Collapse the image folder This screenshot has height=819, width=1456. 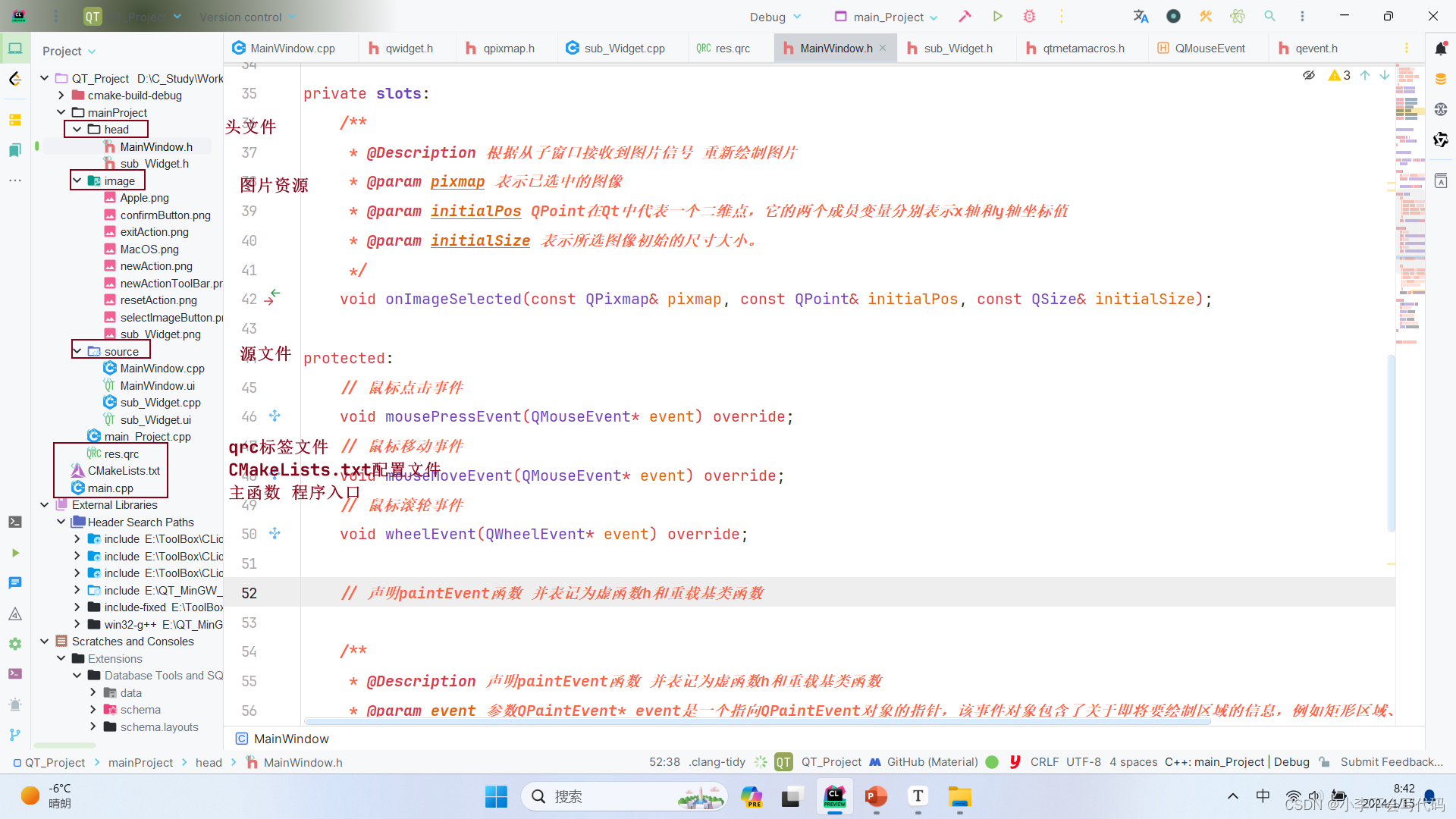pyautogui.click(x=77, y=180)
